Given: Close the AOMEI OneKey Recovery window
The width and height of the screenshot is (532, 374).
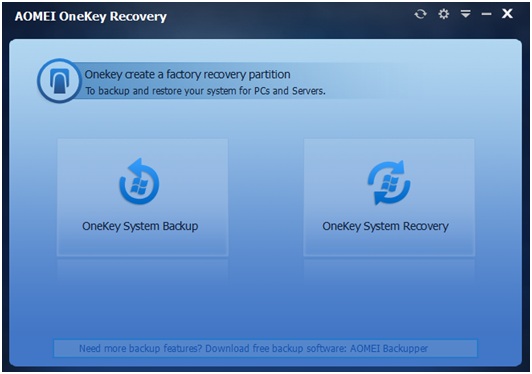Looking at the screenshot, I should click(x=507, y=14).
